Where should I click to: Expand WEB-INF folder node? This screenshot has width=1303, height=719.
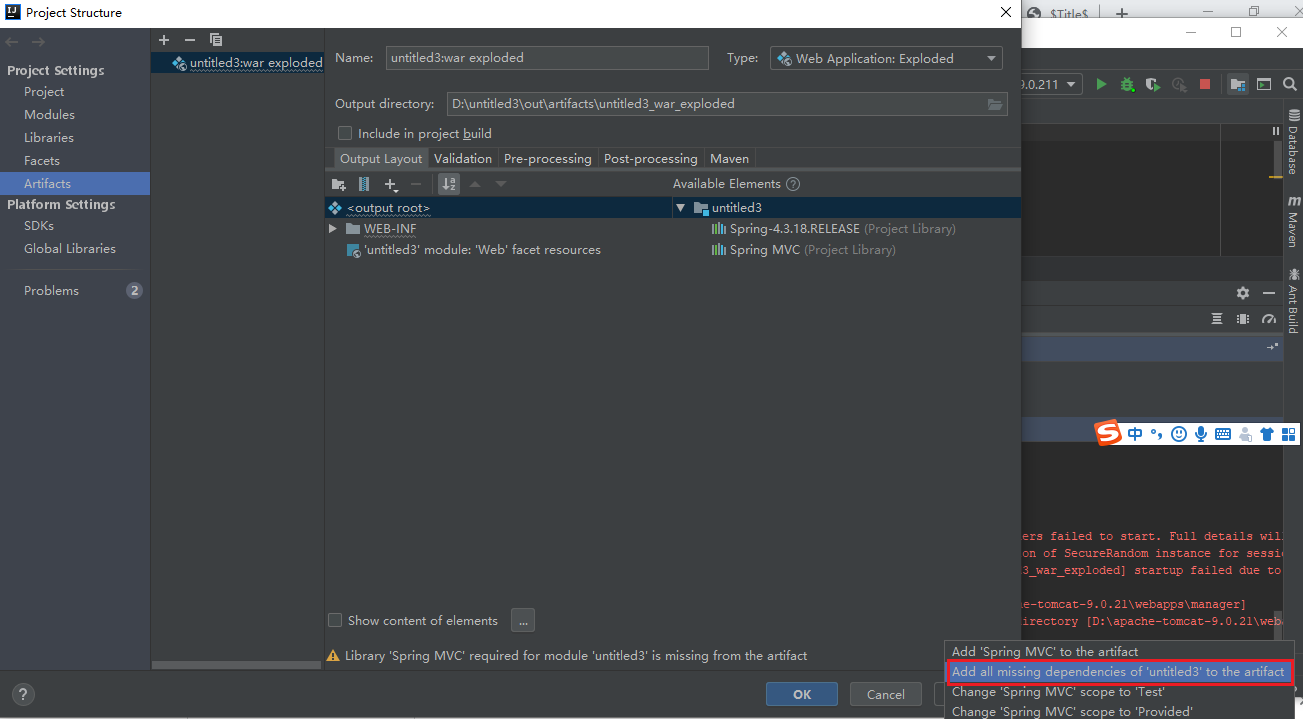[x=333, y=229]
